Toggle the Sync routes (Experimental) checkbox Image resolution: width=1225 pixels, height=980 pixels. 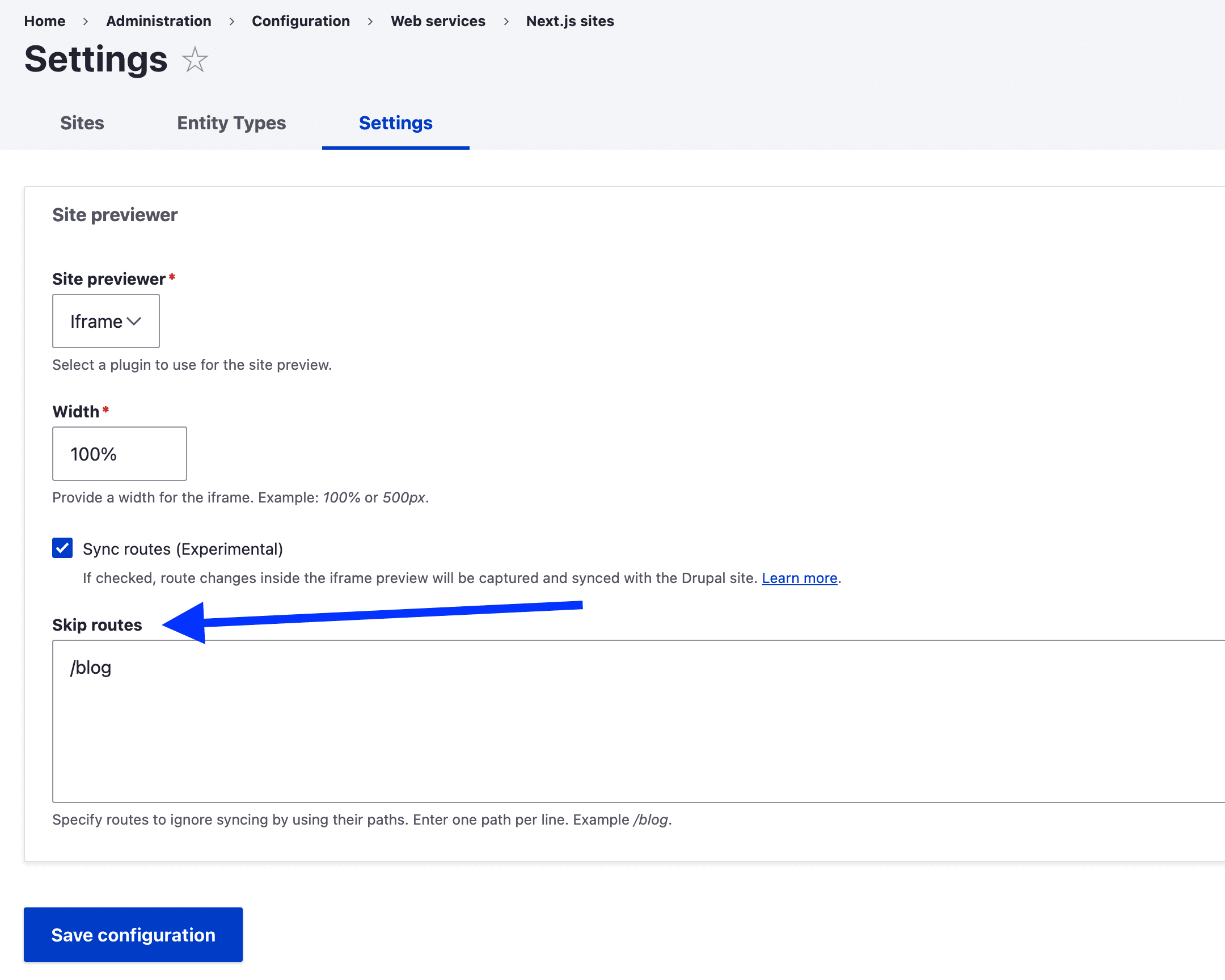coord(62,548)
